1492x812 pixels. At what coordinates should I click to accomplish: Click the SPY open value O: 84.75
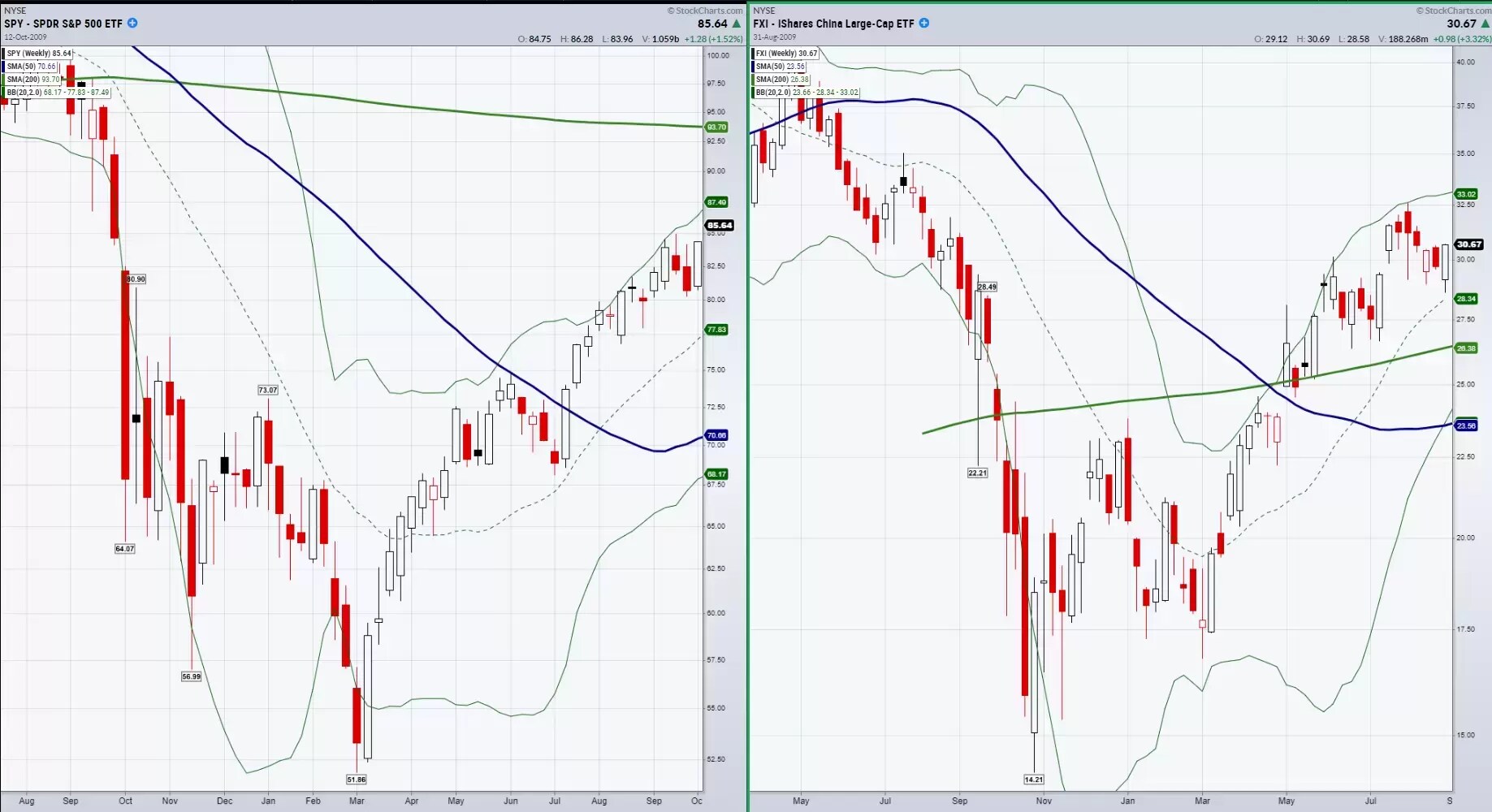point(534,39)
